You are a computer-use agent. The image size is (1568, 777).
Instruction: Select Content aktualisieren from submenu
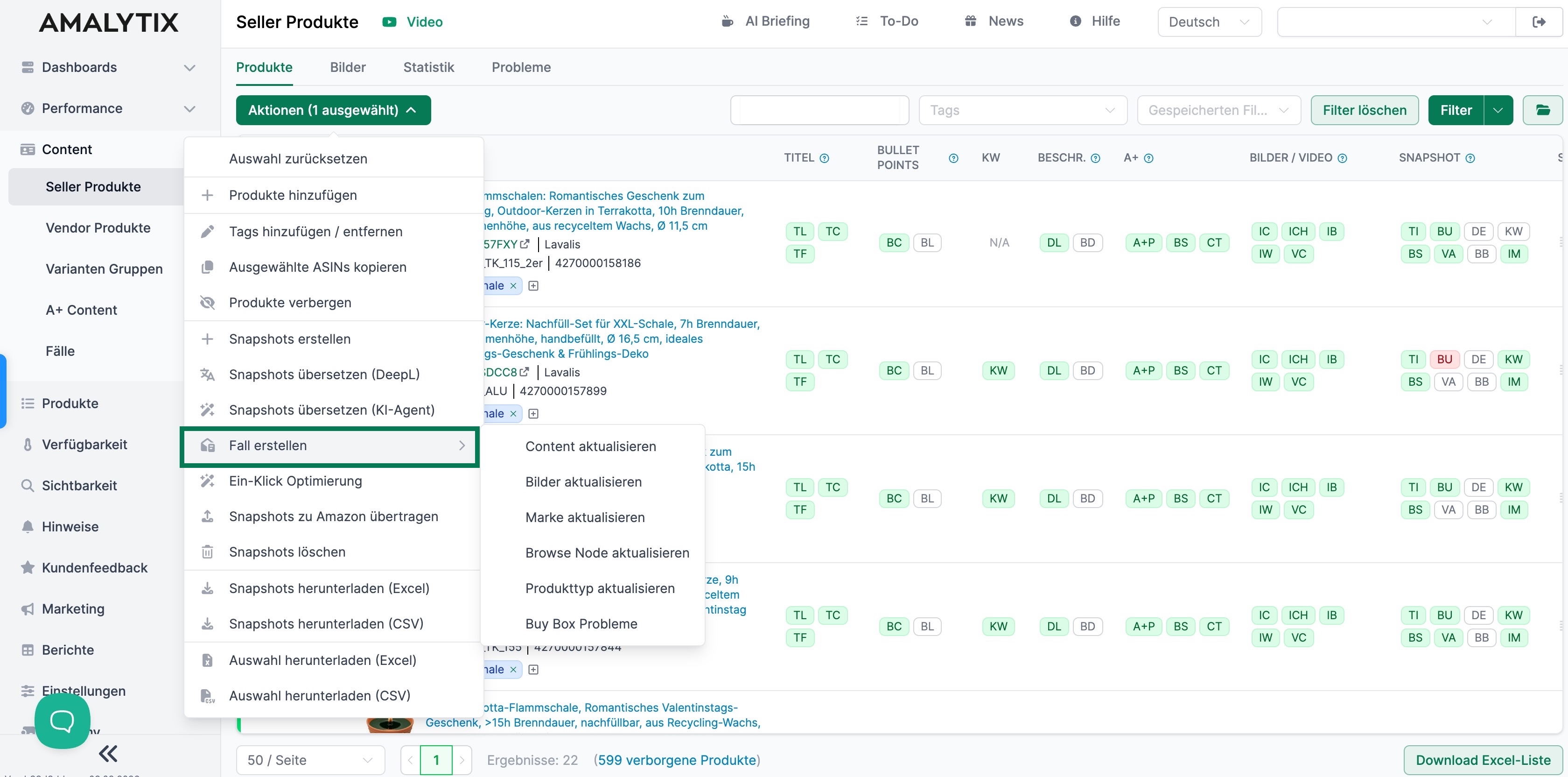[590, 446]
